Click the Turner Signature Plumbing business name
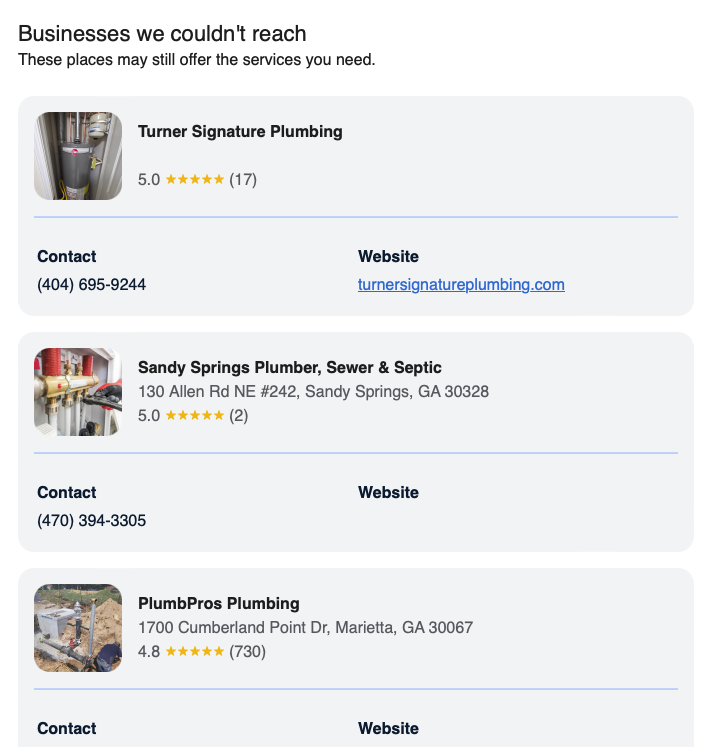 [240, 132]
